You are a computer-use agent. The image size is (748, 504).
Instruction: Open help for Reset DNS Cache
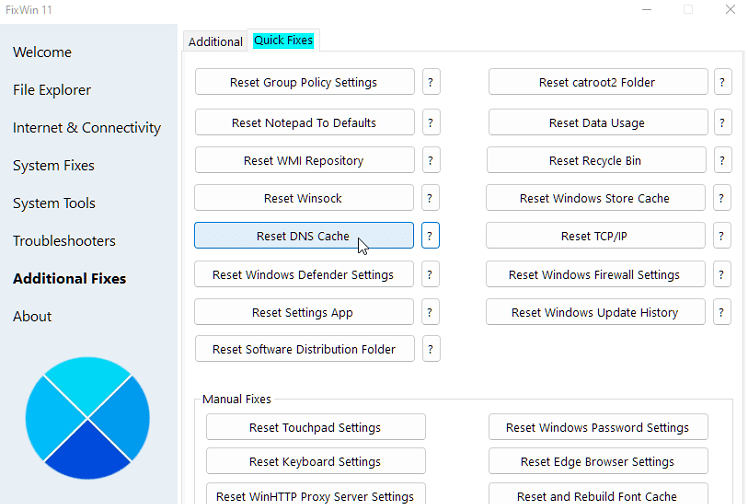[431, 236]
